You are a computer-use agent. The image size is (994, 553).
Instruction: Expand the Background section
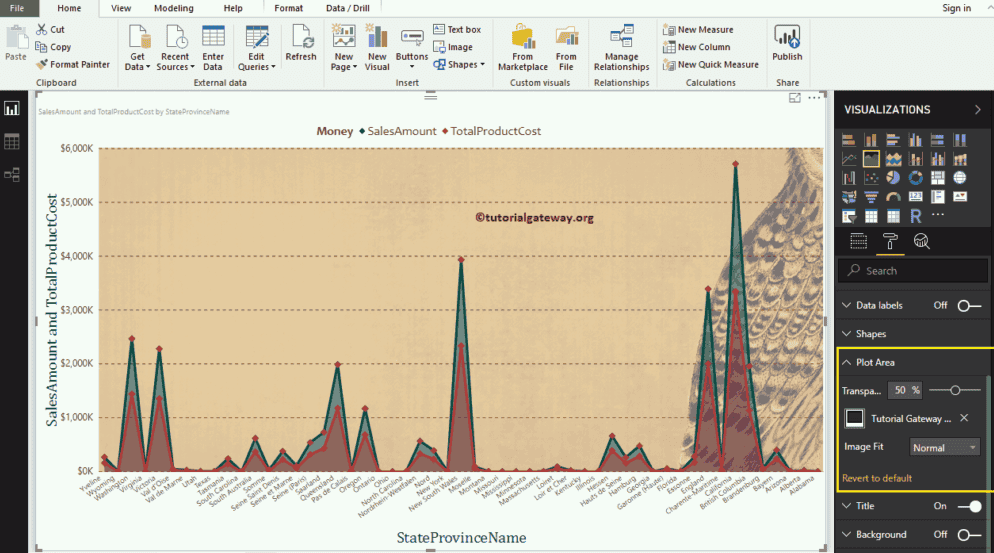pyautogui.click(x=846, y=534)
